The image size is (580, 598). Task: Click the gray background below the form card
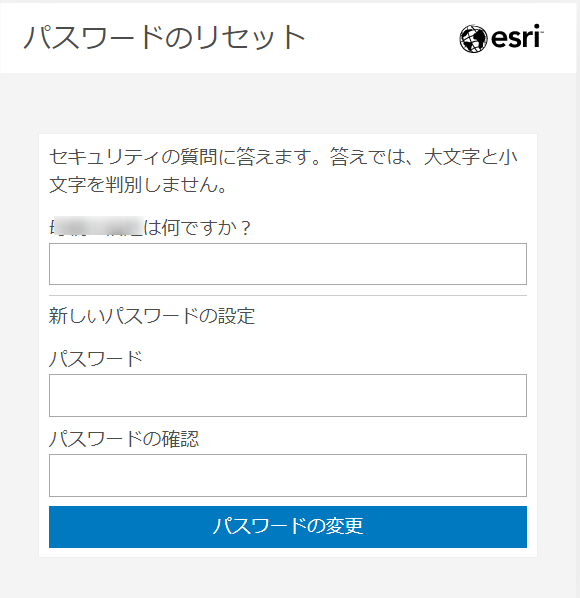click(288, 578)
